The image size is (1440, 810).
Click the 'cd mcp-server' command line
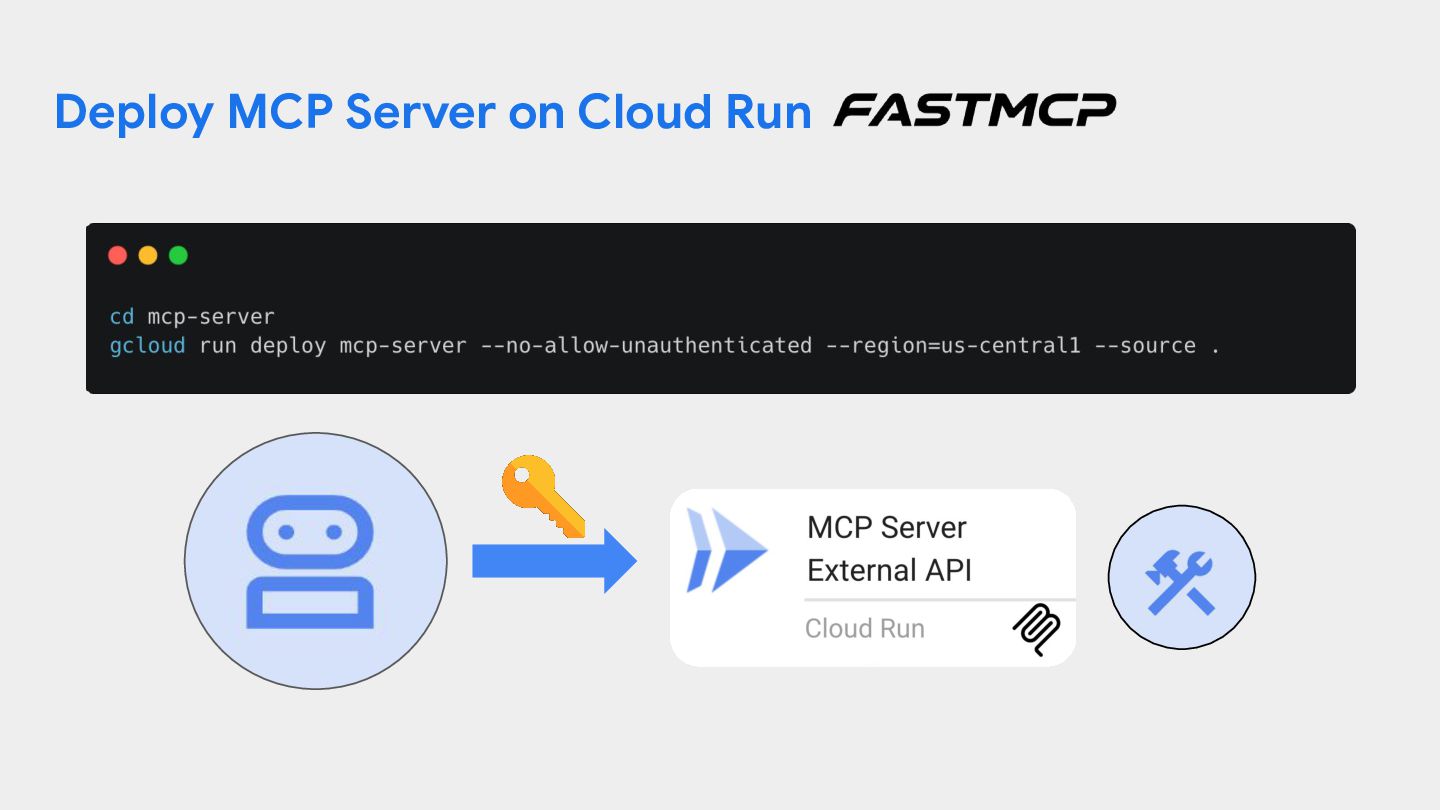click(192, 317)
